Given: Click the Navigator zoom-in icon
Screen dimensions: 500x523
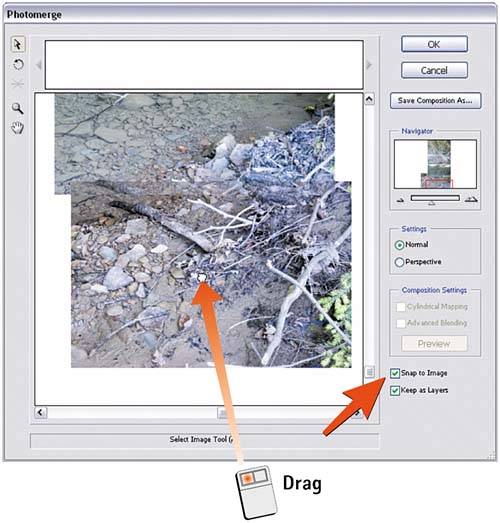Looking at the screenshot, I should click(x=471, y=200).
